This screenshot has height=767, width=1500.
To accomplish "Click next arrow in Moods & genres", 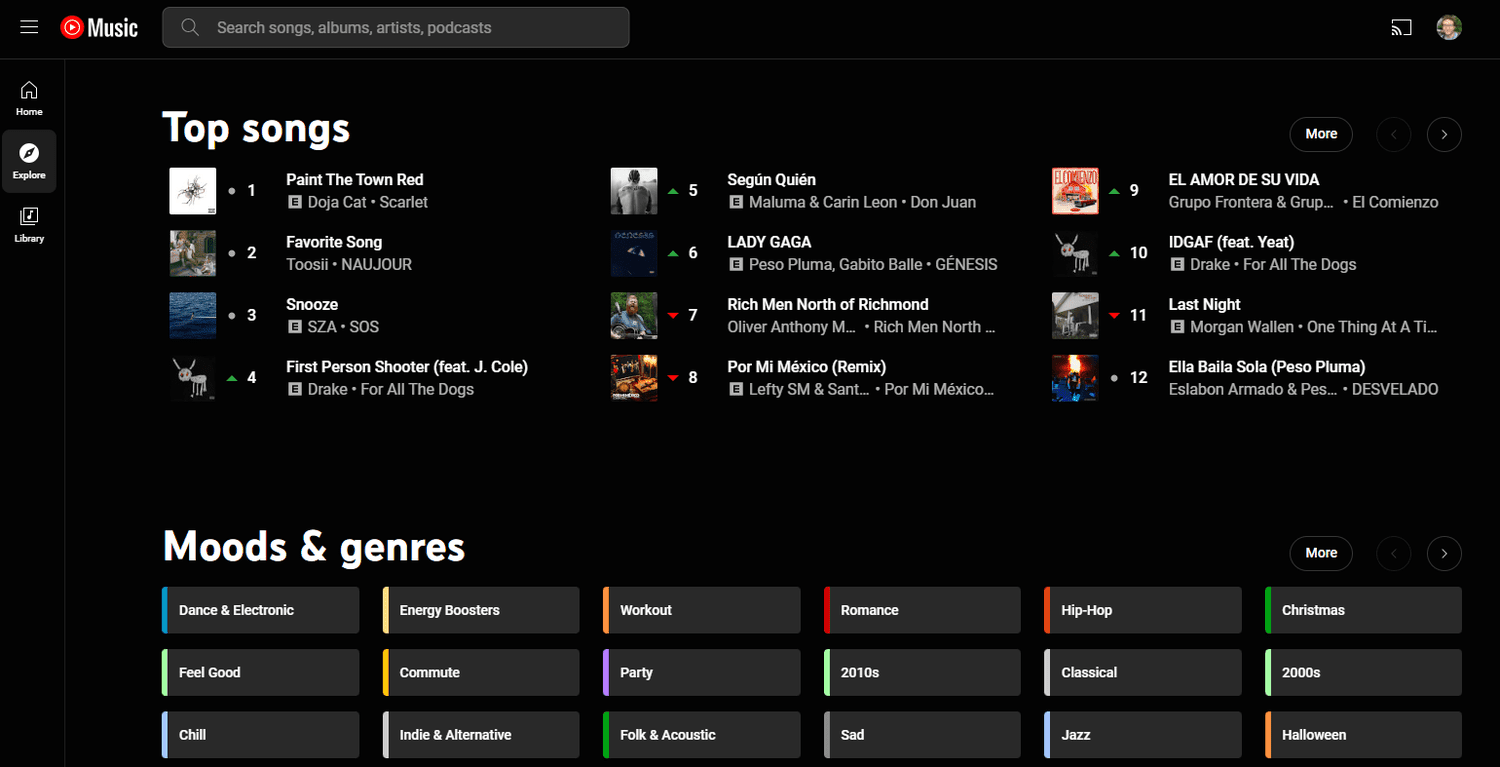I will click(x=1444, y=553).
